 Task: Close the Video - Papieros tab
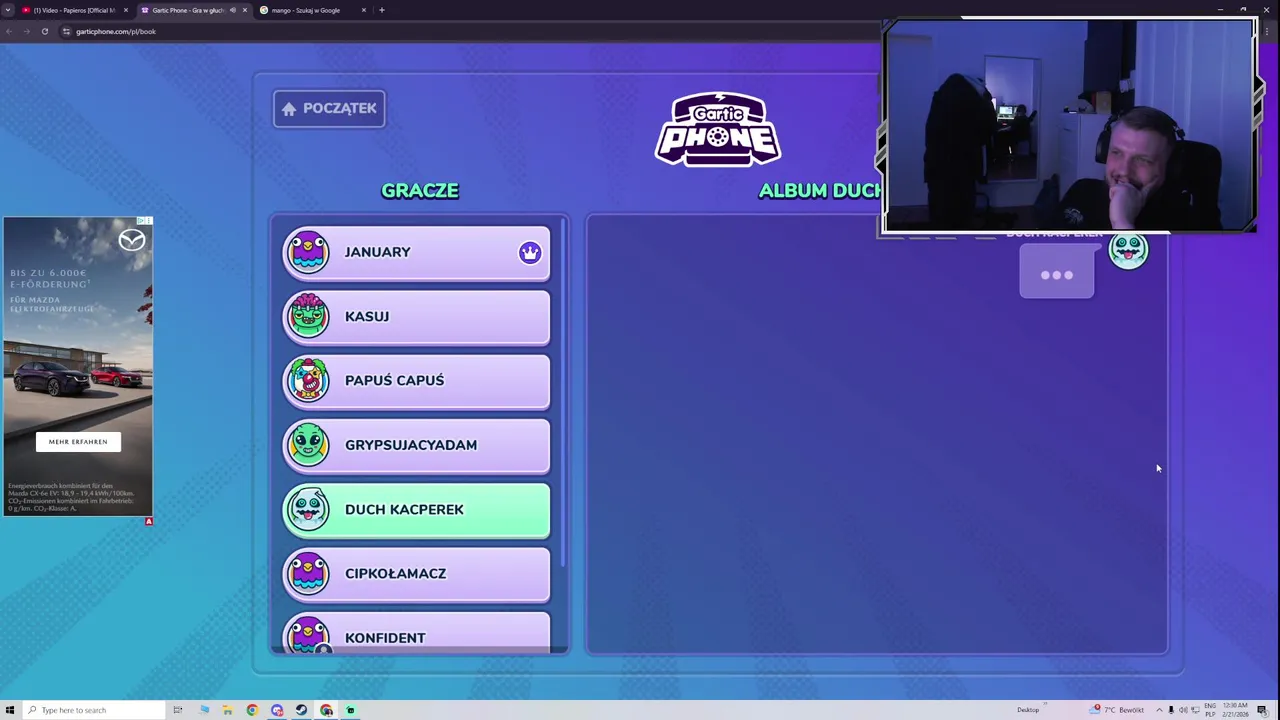tap(126, 10)
